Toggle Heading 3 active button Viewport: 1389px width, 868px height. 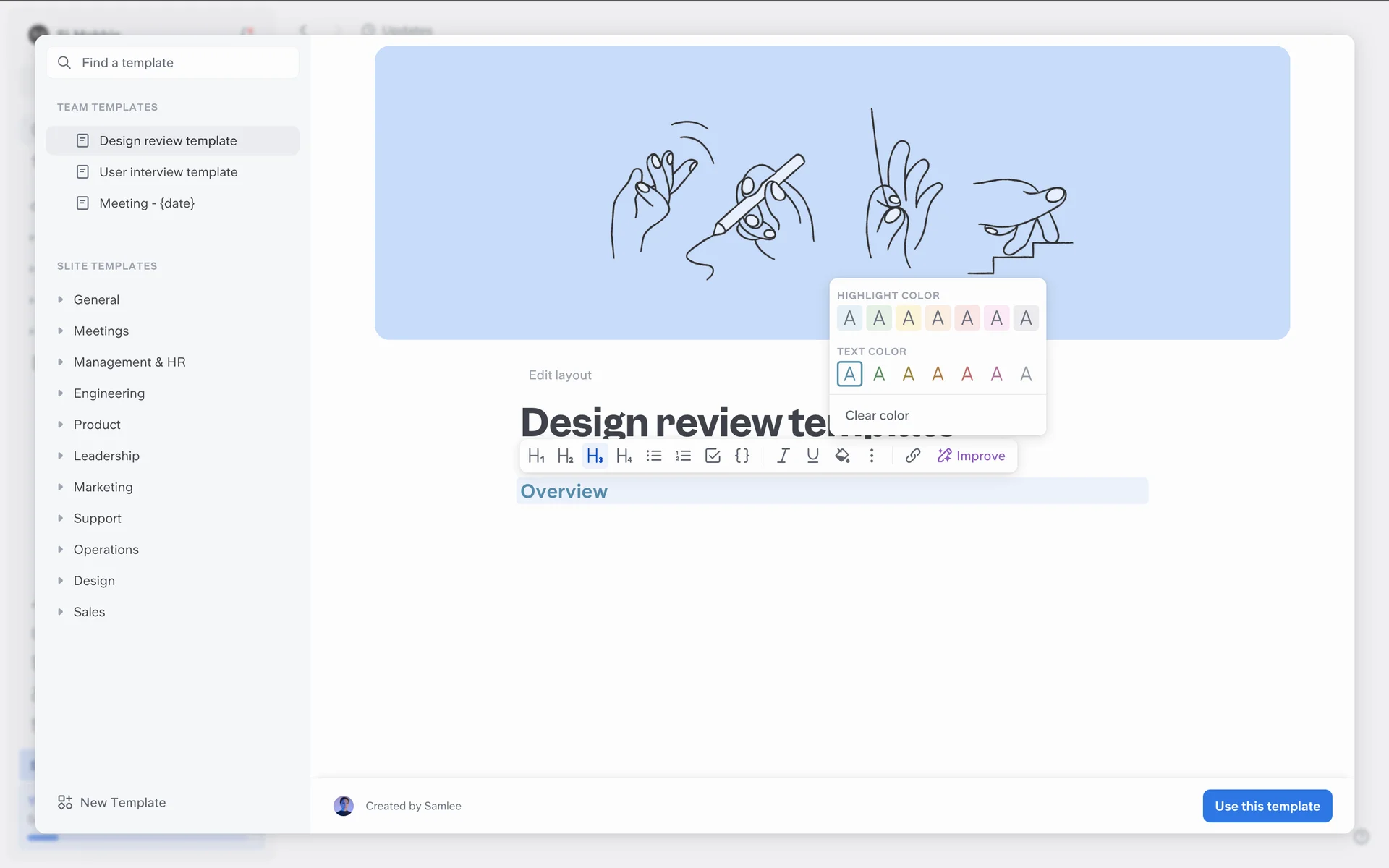click(595, 456)
